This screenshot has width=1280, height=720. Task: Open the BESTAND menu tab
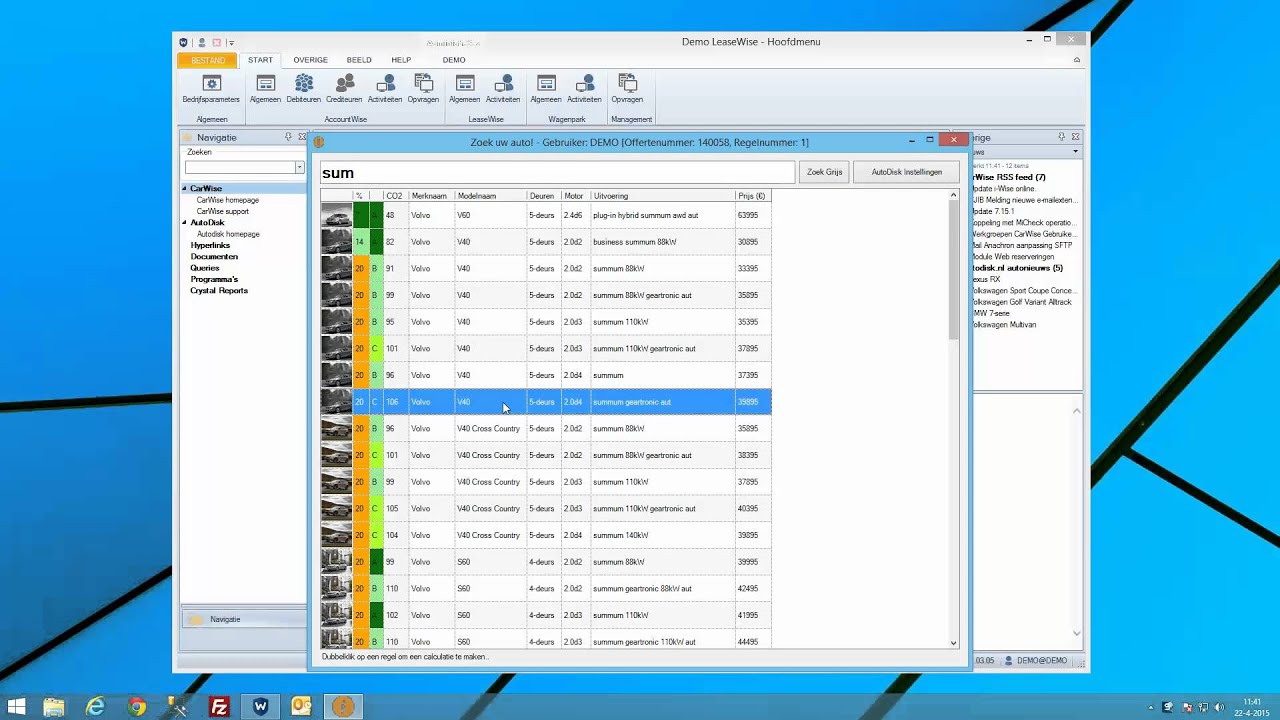(208, 60)
